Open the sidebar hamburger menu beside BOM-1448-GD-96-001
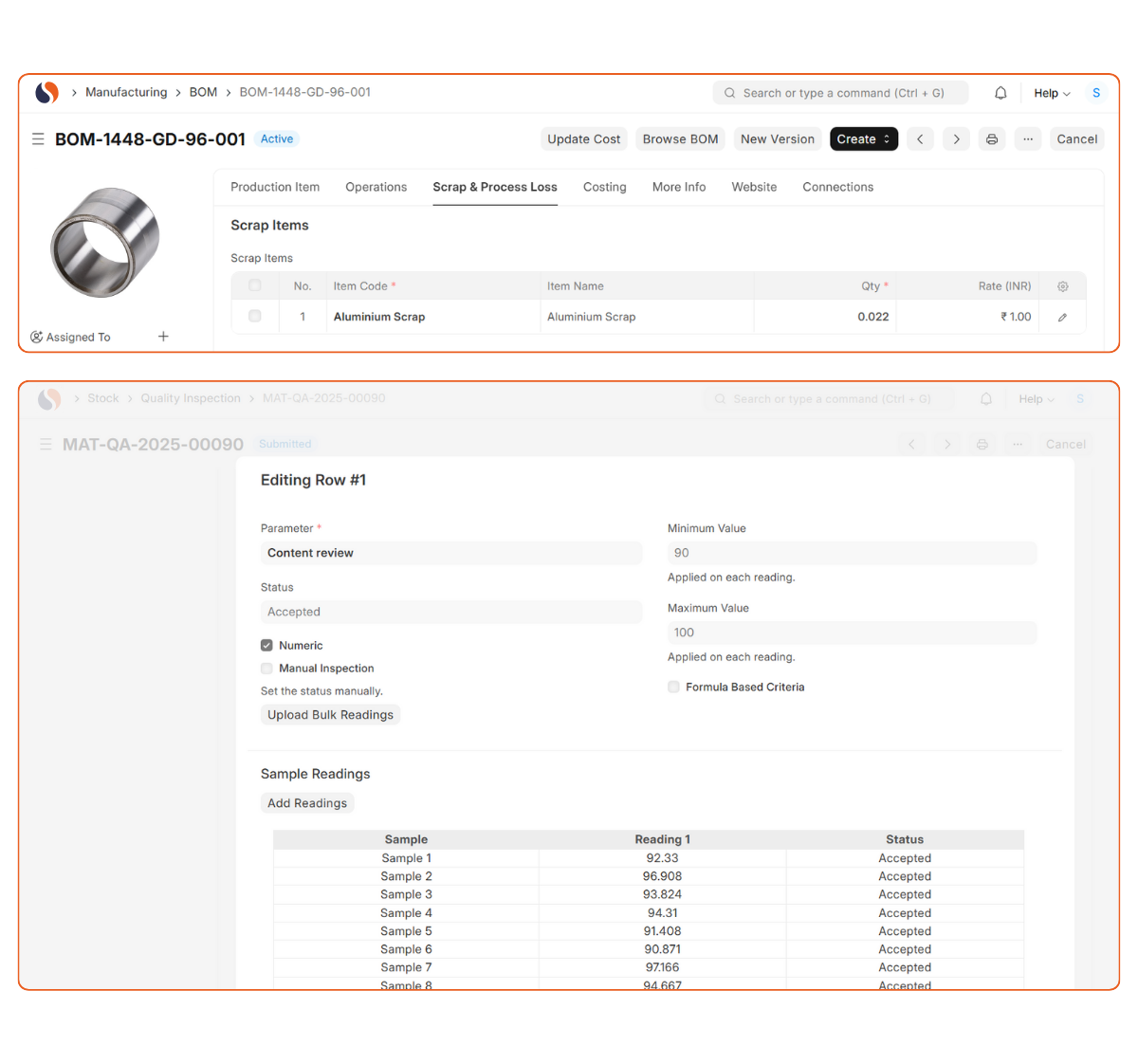The image size is (1138, 1064). tap(38, 139)
